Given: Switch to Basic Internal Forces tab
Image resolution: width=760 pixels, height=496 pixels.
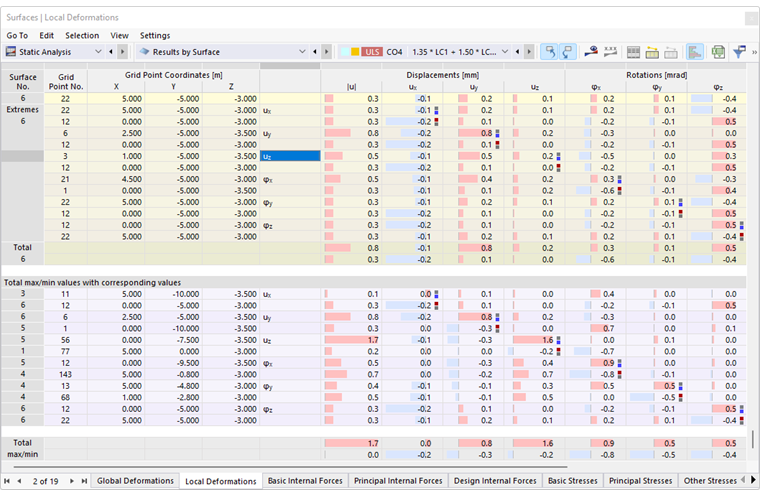Looking at the screenshot, I should [x=305, y=480].
